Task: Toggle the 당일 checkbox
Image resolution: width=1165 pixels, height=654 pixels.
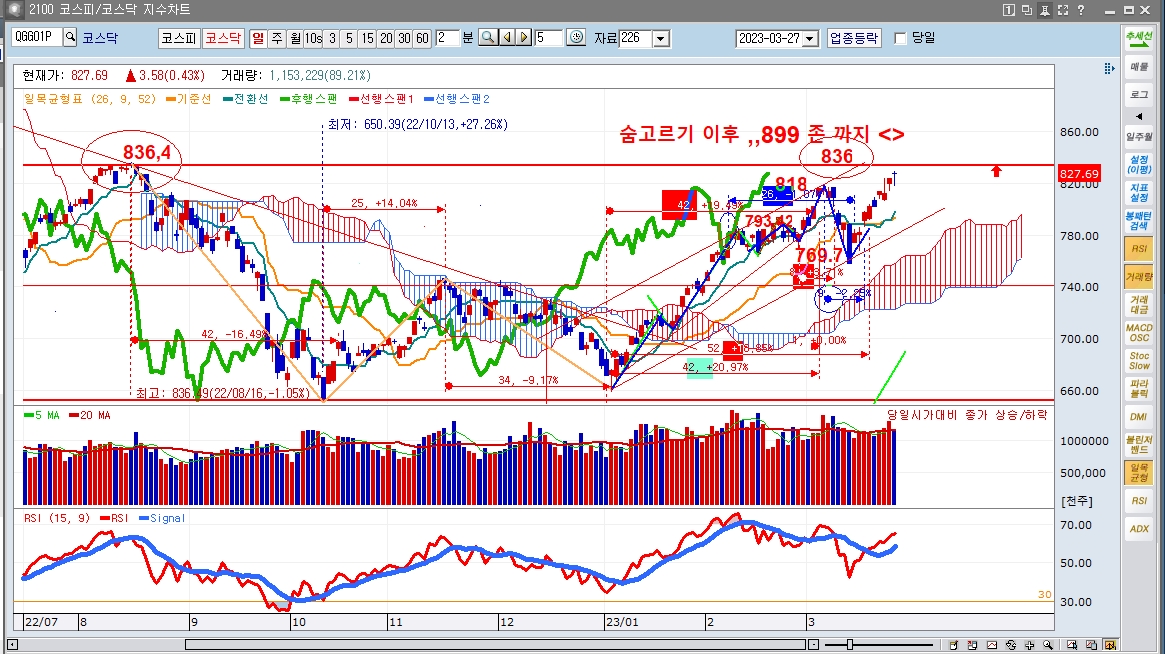Action: tap(900, 38)
